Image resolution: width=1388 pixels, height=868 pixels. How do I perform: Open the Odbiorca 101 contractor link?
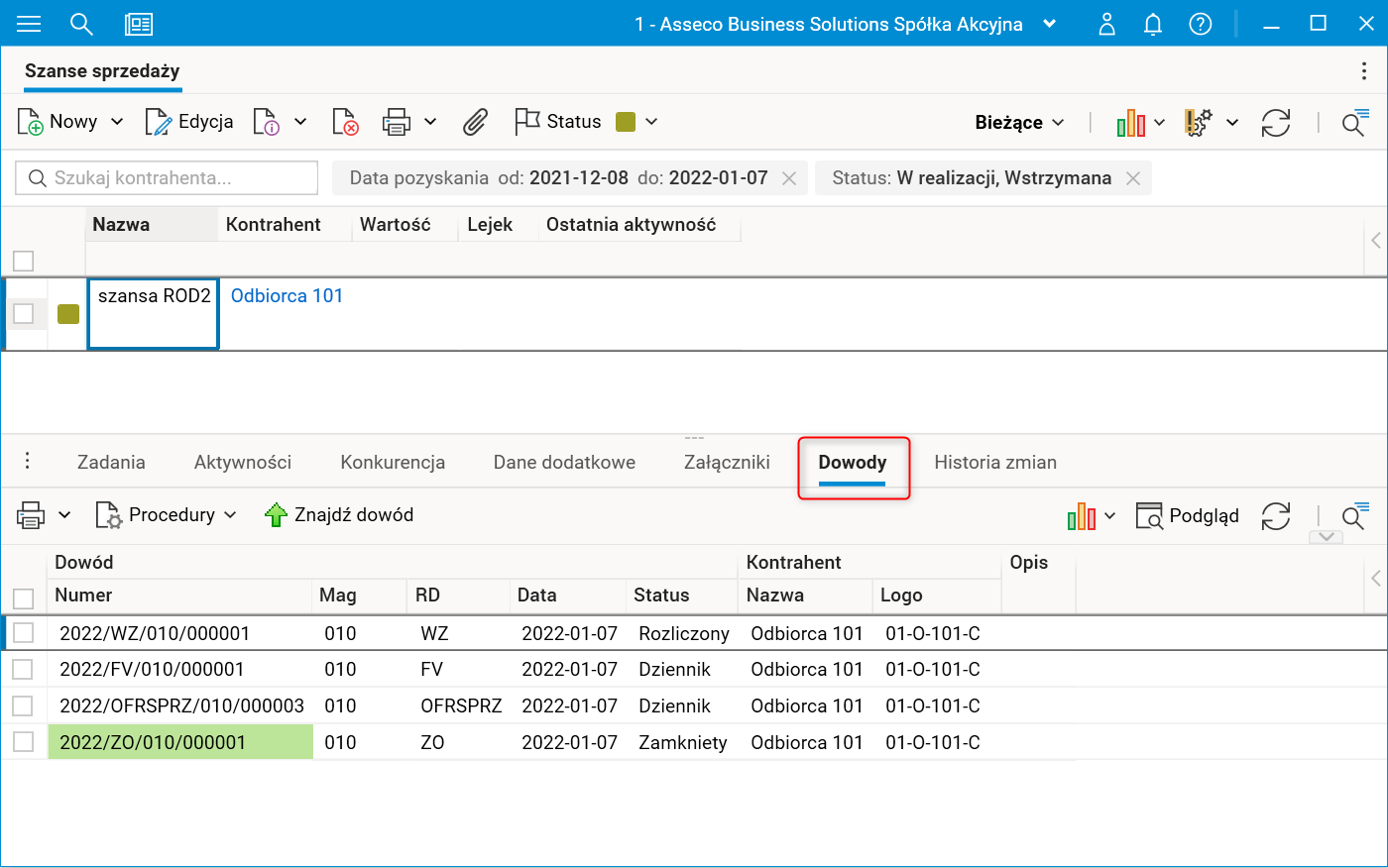point(287,296)
